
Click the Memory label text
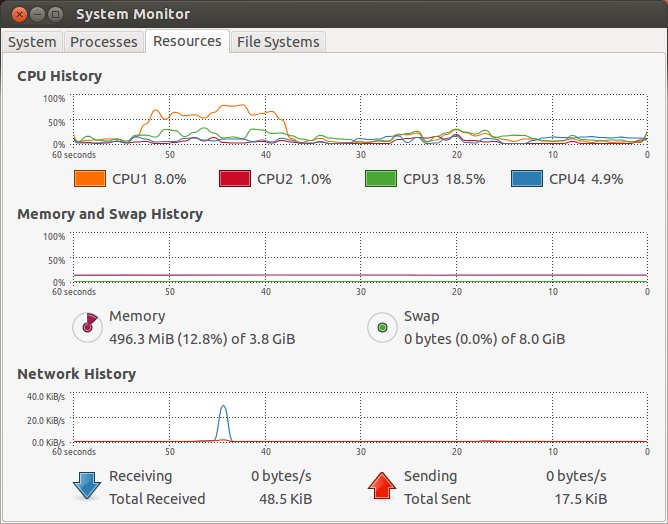coord(137,316)
